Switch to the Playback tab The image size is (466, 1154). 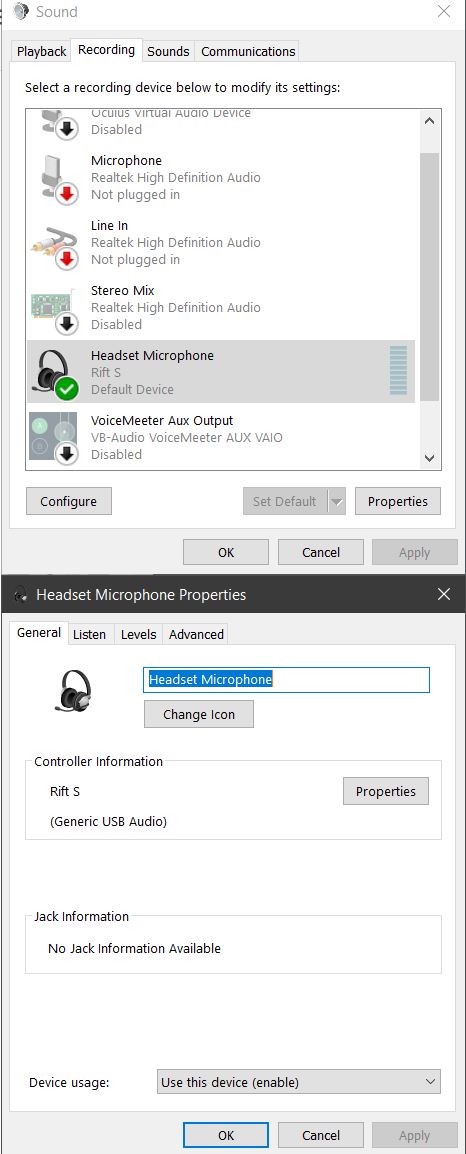coord(41,52)
